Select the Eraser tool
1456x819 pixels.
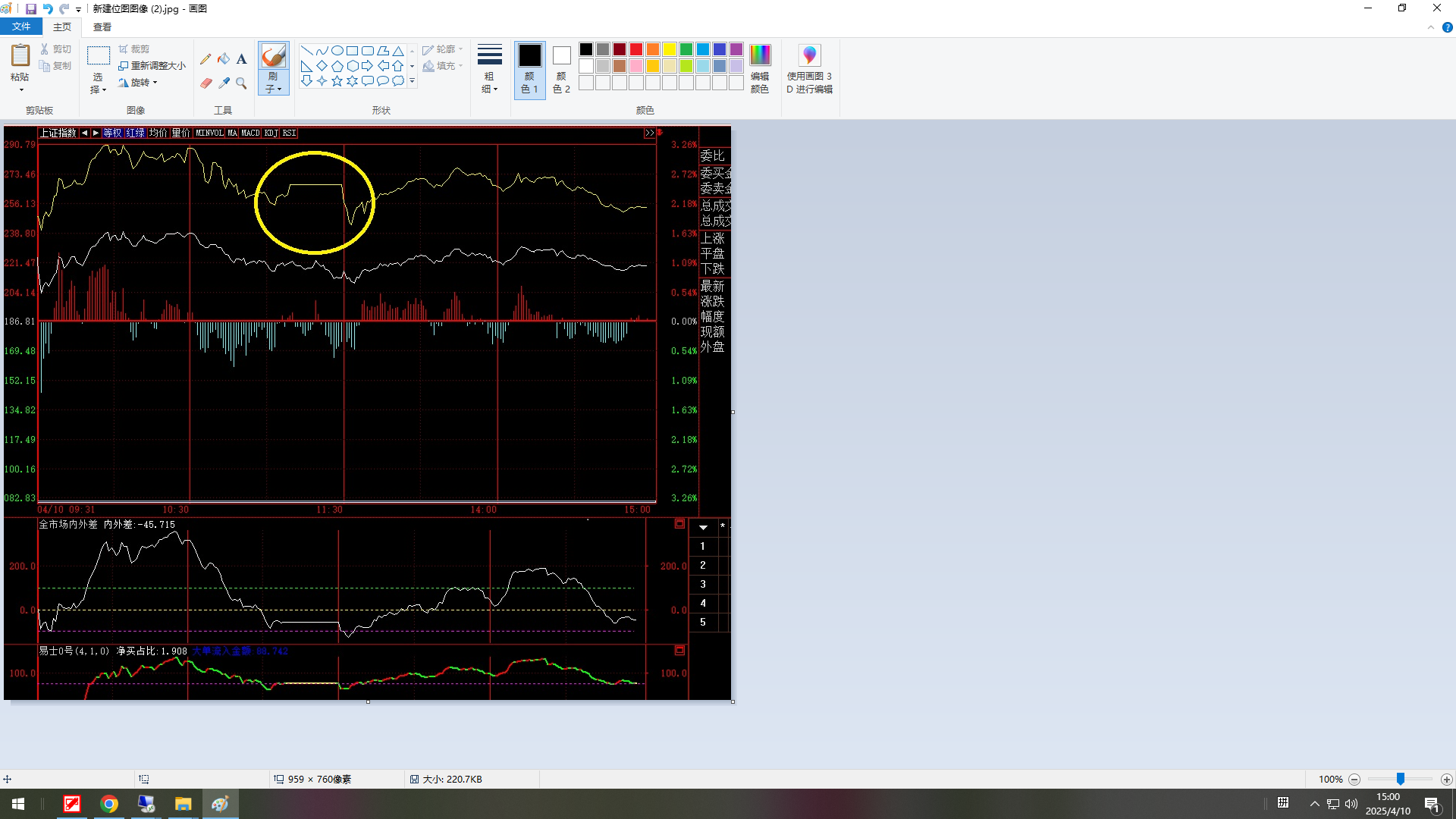pos(206,83)
